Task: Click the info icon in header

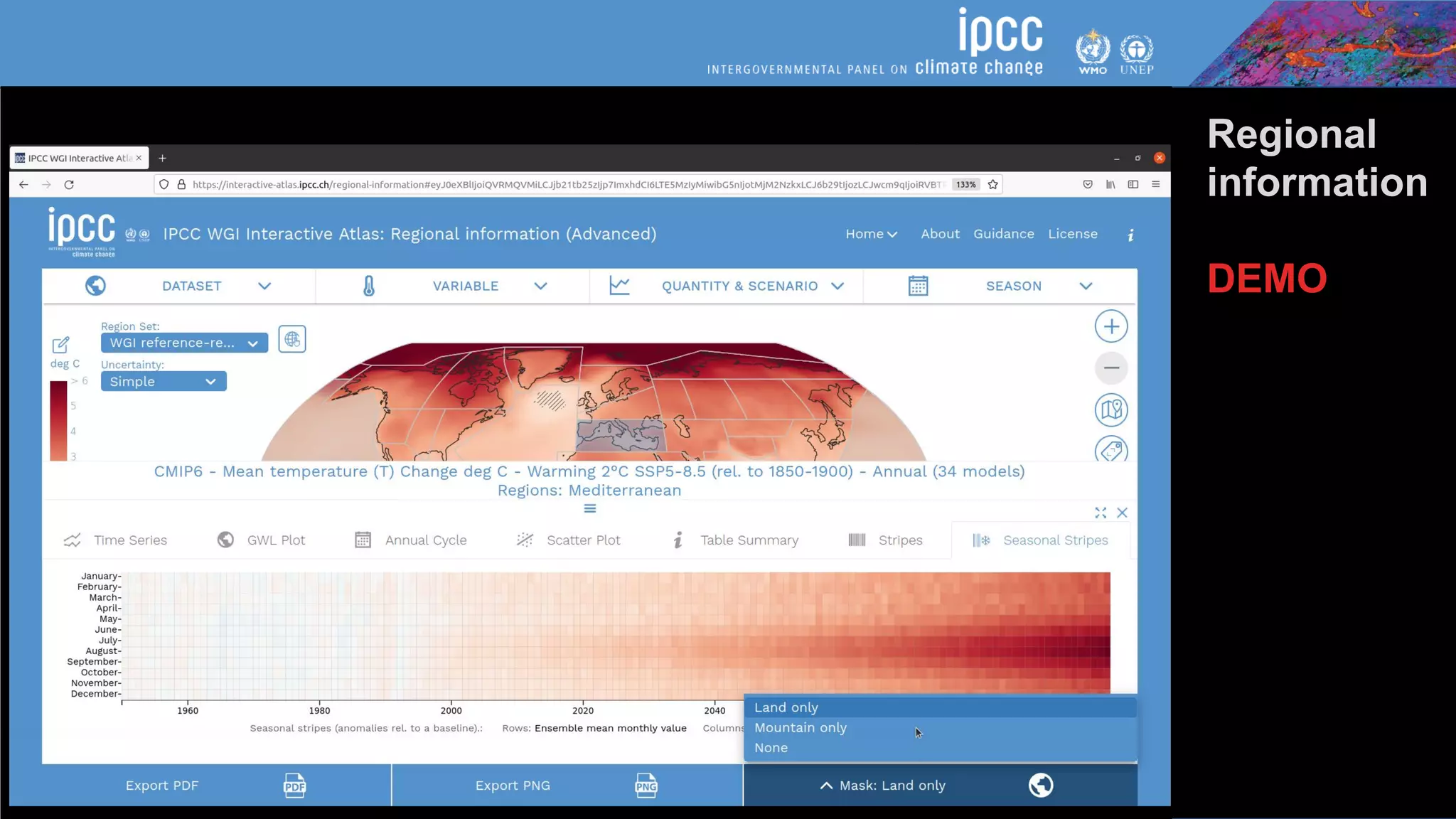Action: tap(1130, 235)
